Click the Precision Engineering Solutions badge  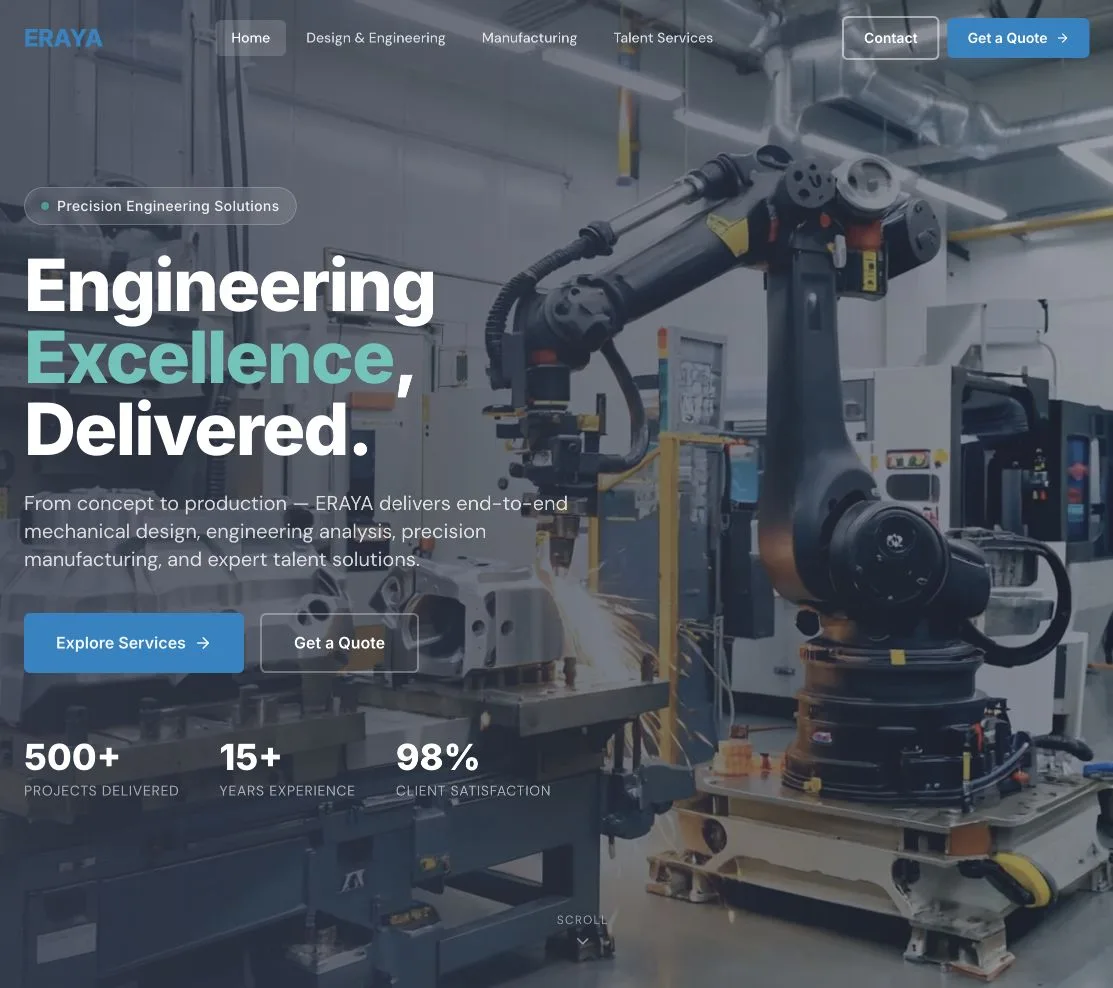(x=160, y=206)
